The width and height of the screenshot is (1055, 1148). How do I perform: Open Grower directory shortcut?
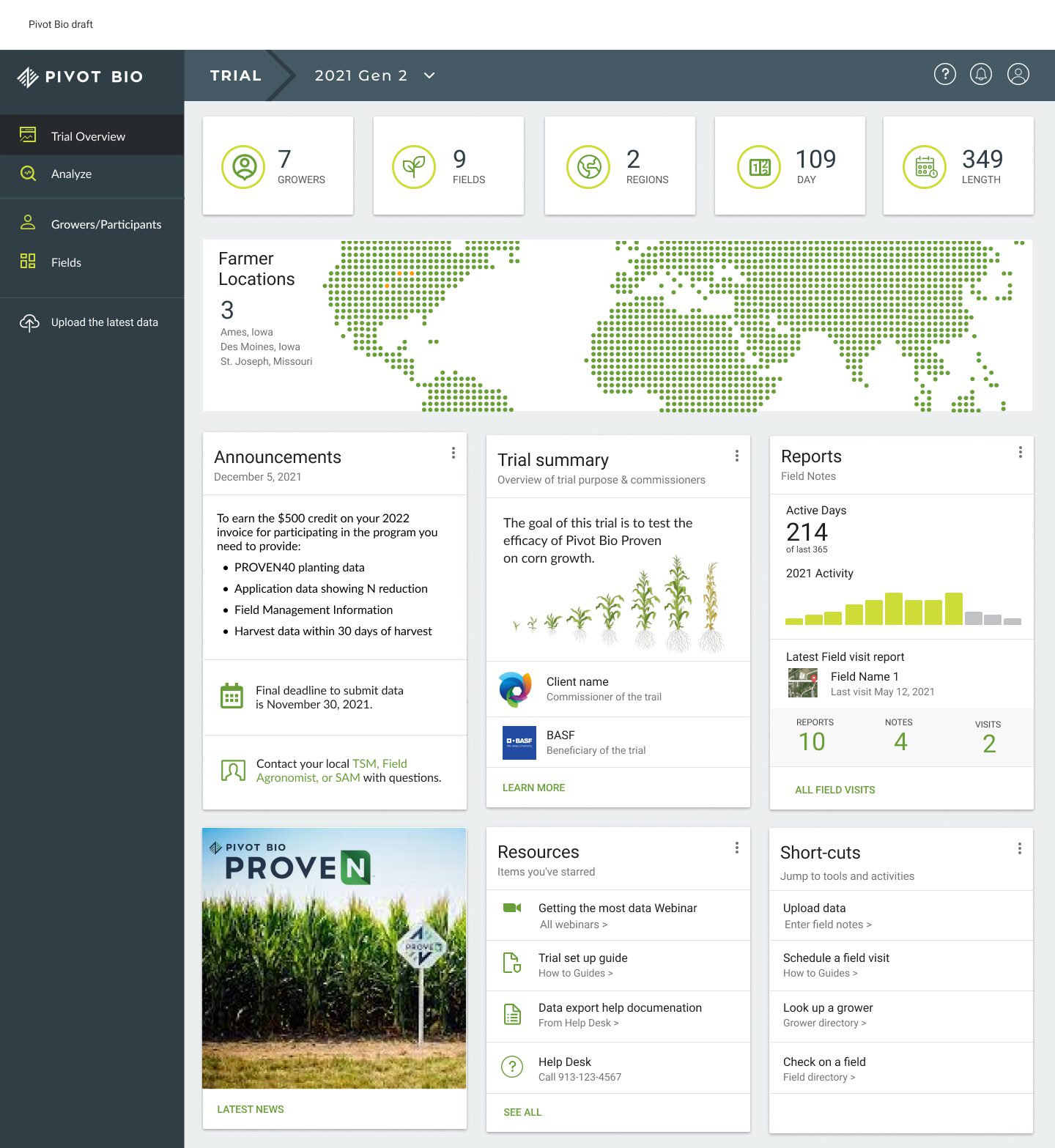[x=825, y=1023]
